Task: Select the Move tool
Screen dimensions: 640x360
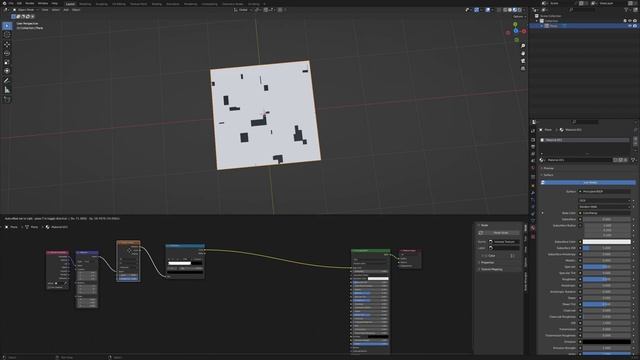Action: [7, 44]
